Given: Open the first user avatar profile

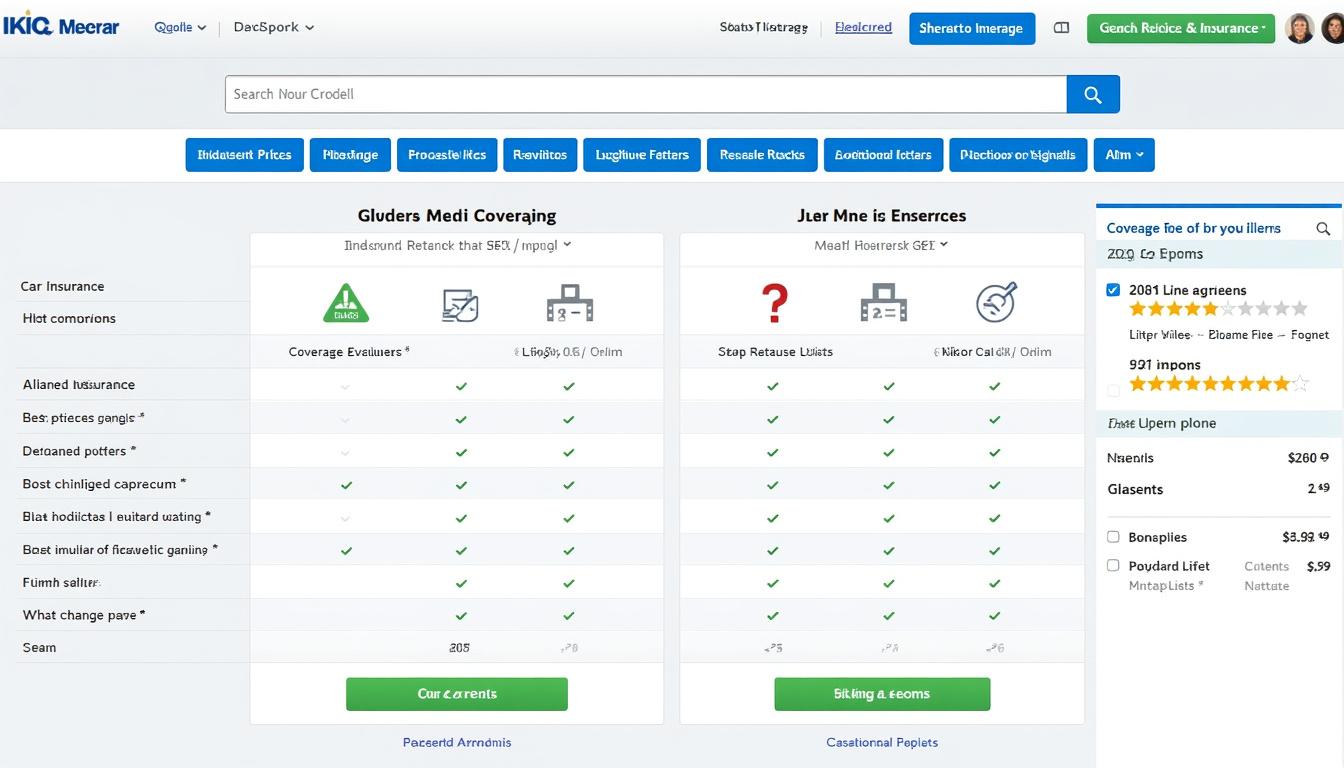Looking at the screenshot, I should pyautogui.click(x=1299, y=28).
